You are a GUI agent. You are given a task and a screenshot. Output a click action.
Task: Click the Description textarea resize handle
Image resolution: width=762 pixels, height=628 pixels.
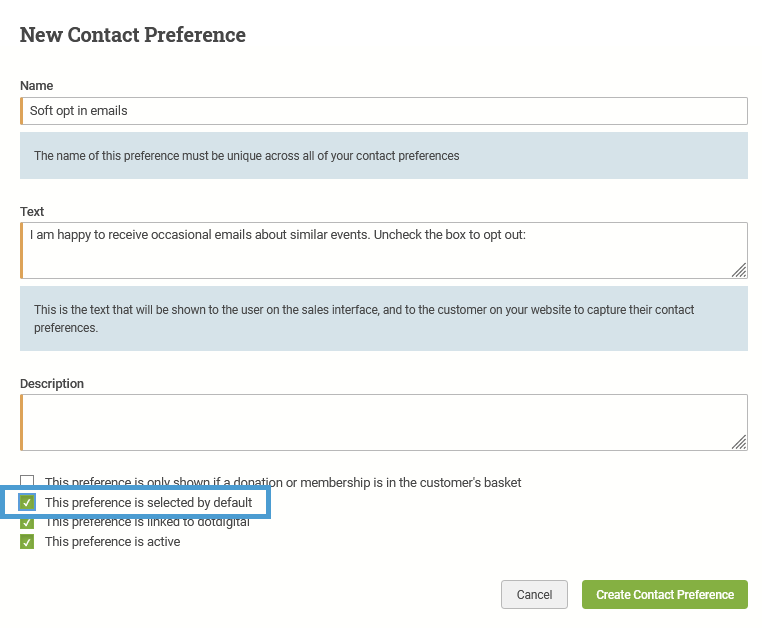click(x=739, y=442)
